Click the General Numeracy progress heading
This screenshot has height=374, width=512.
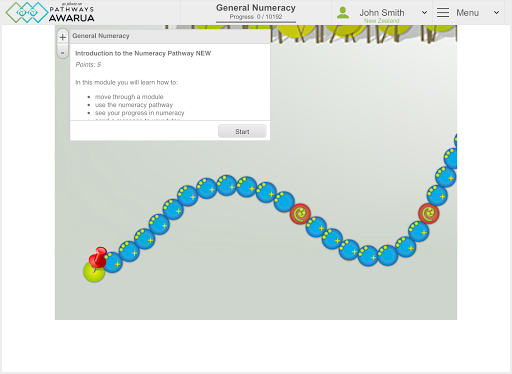[x=256, y=8]
